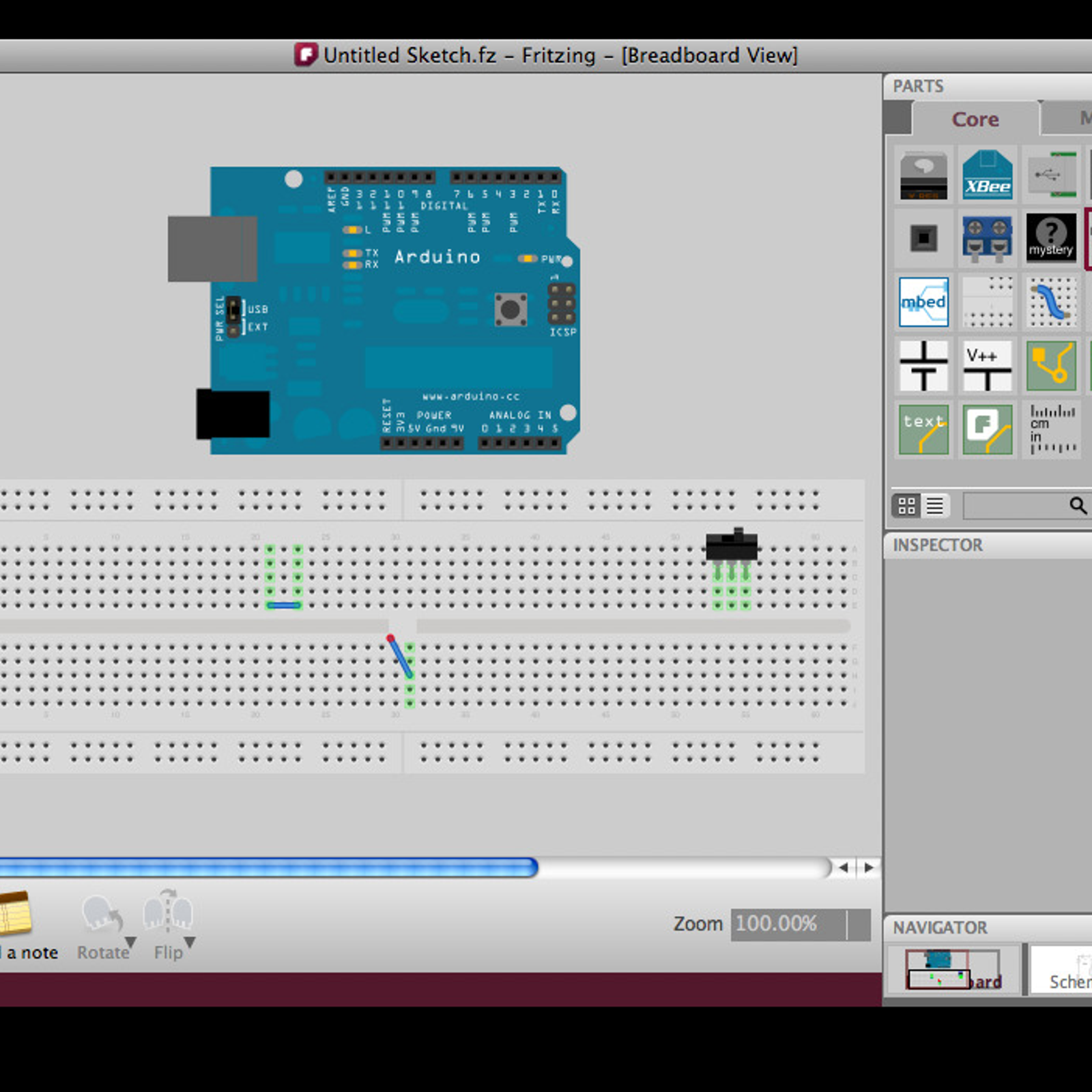The image size is (1092, 1092).
Task: Pick the XBee module part
Action: pyautogui.click(x=987, y=174)
